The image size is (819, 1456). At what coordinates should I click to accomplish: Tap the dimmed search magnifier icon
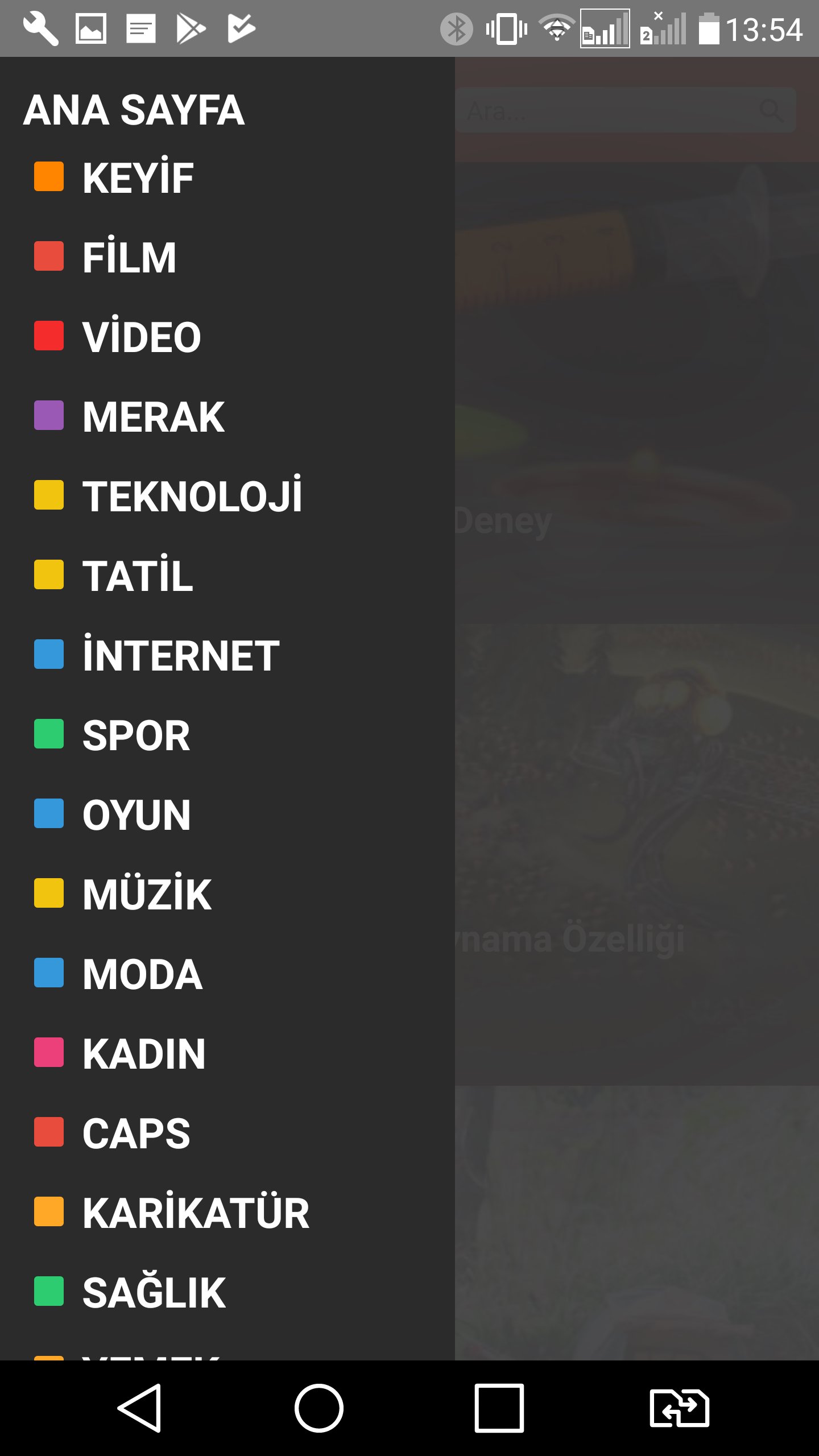coord(772,110)
